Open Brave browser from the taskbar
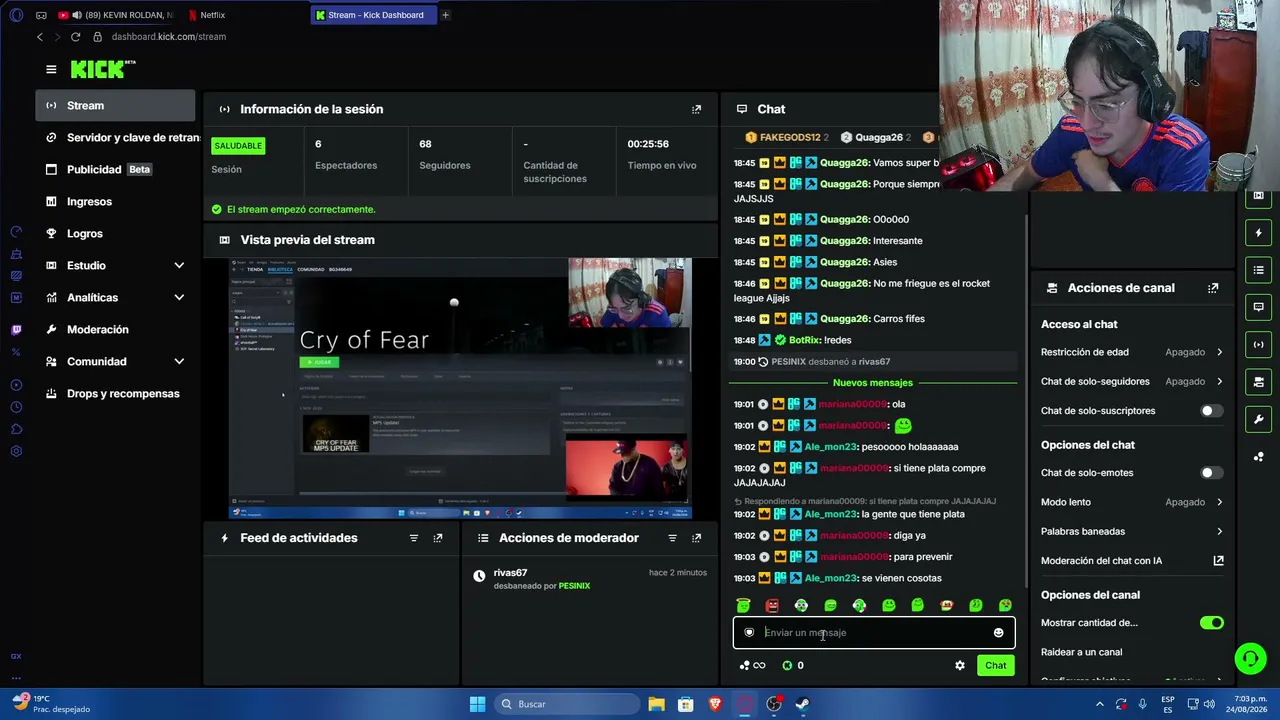1280x720 pixels. [x=715, y=704]
